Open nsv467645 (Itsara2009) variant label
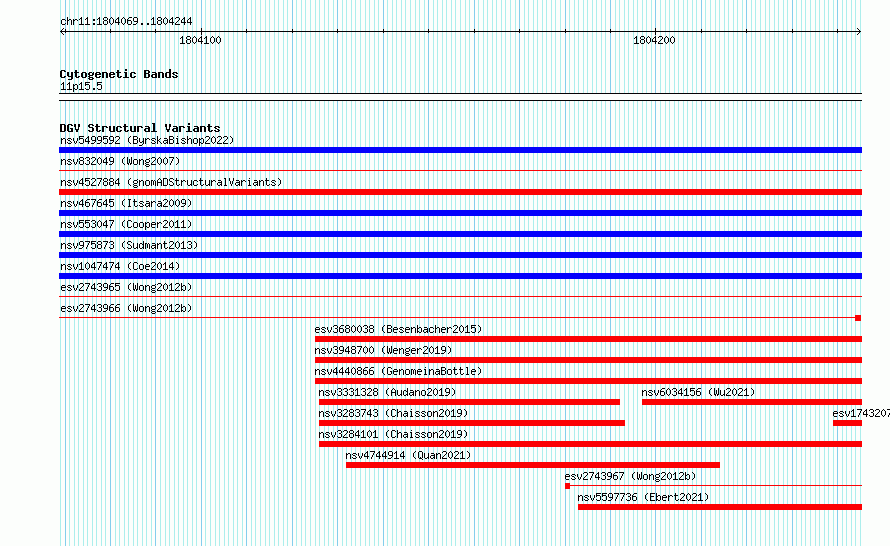Image resolution: width=890 pixels, height=546 pixels. 126,203
